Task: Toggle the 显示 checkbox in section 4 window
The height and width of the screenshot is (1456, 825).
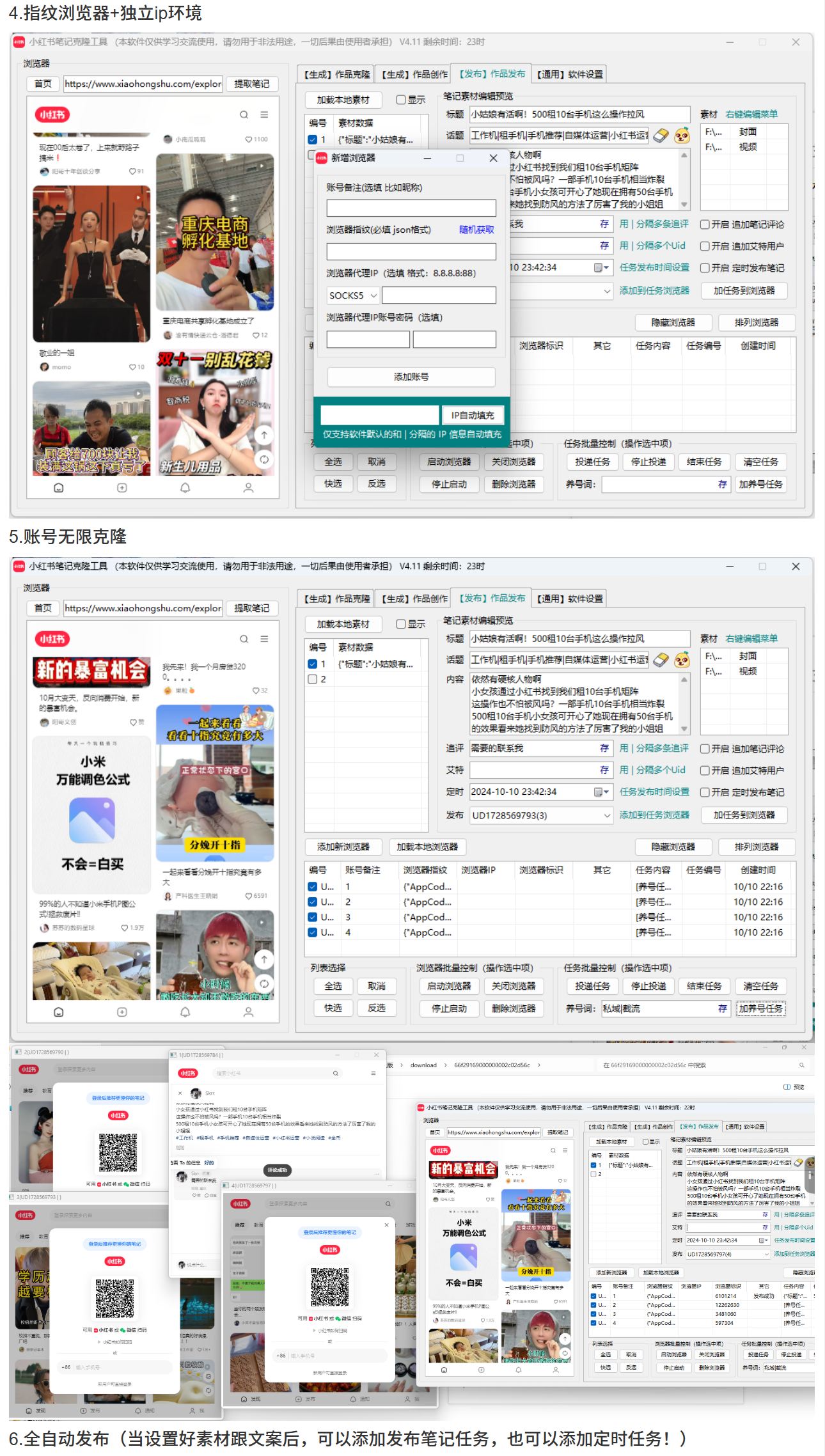Action: click(x=401, y=100)
